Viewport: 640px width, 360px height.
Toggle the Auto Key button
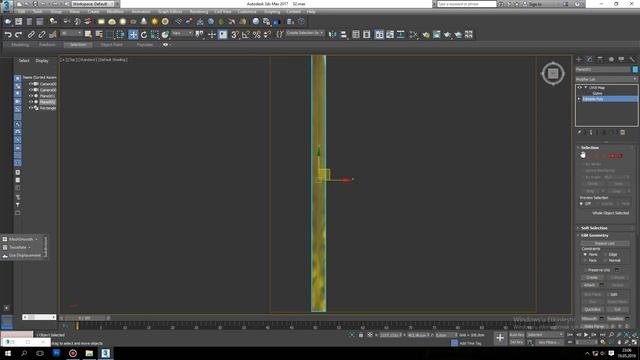click(516, 335)
